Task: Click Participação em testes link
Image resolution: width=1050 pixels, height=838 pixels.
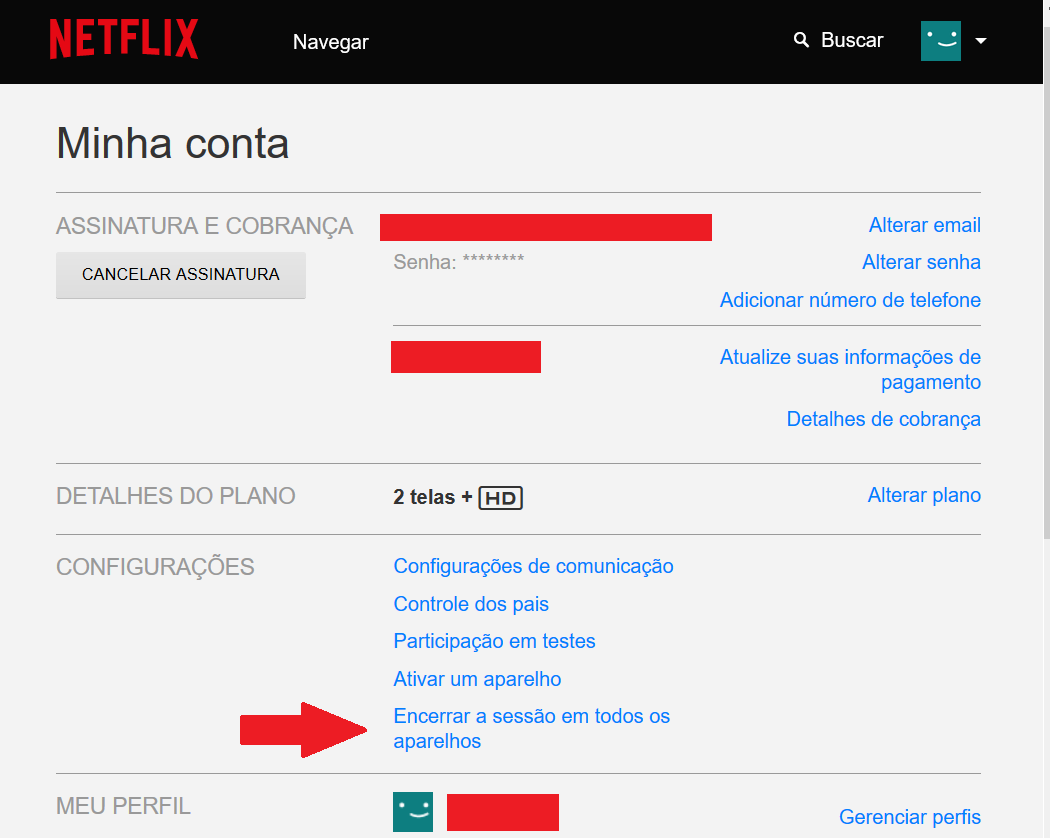Action: coord(495,641)
